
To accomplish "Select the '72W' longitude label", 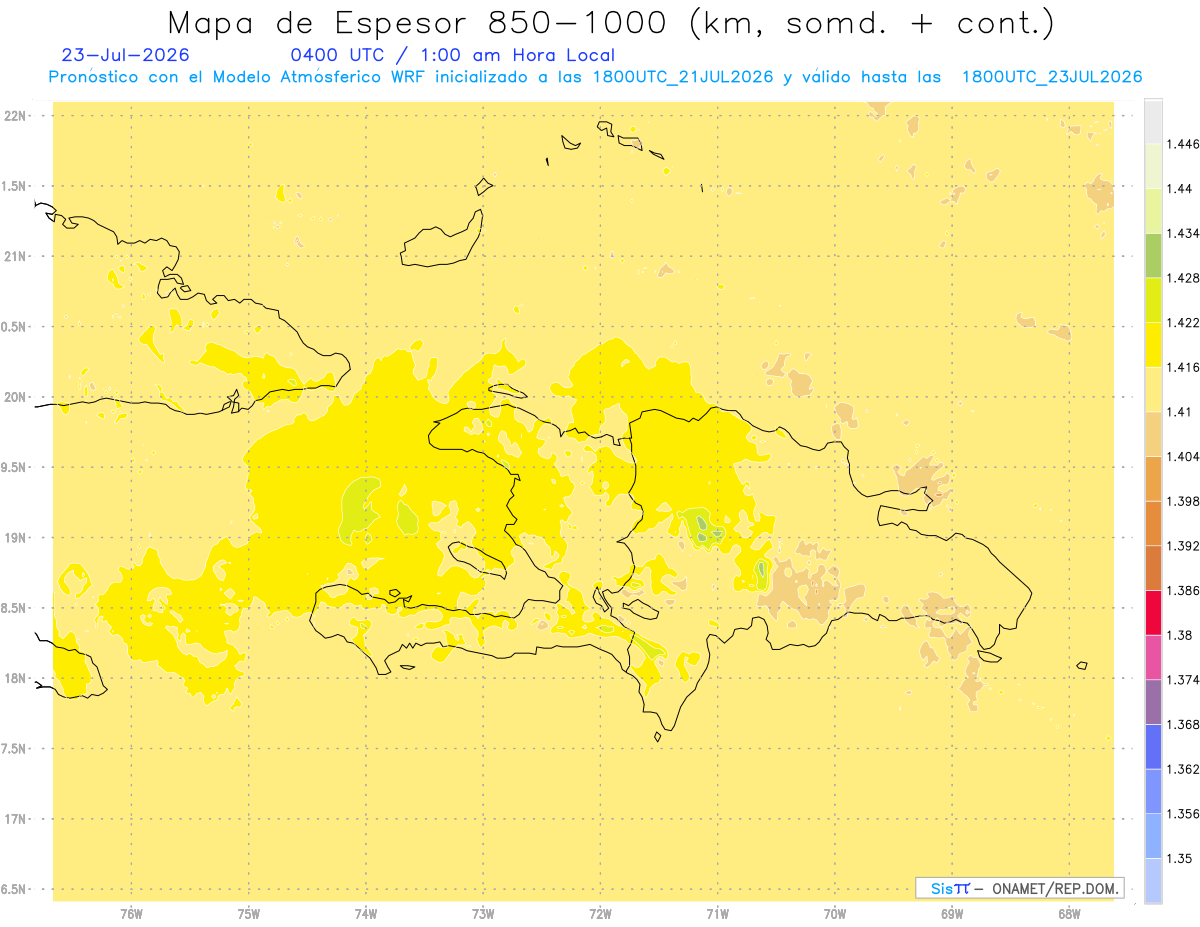I will pos(600,914).
